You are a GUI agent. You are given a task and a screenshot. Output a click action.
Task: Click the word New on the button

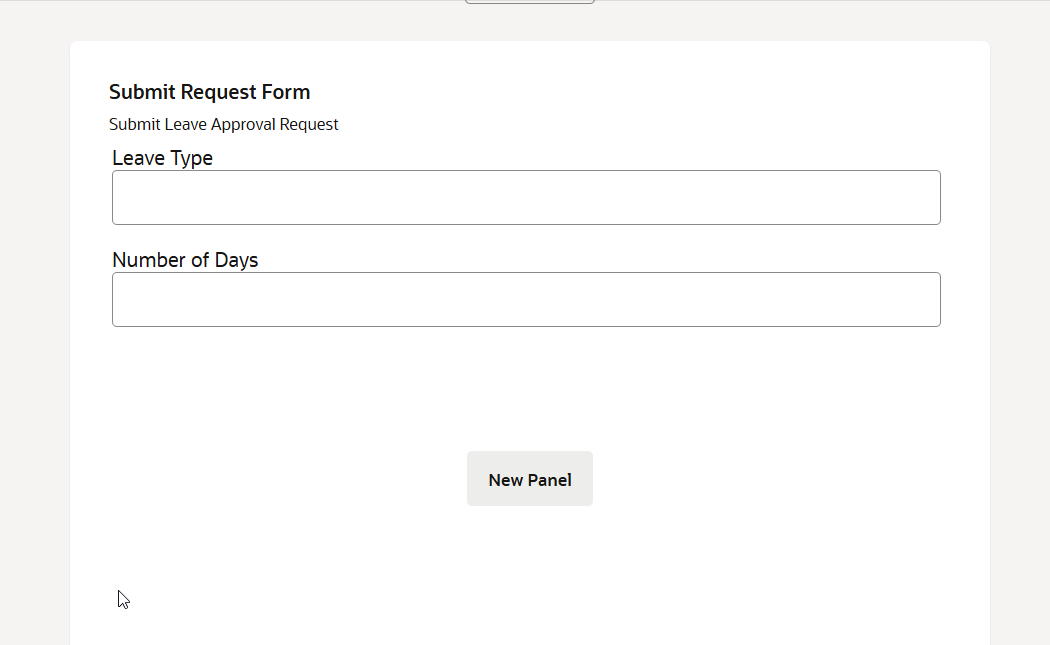coord(506,480)
